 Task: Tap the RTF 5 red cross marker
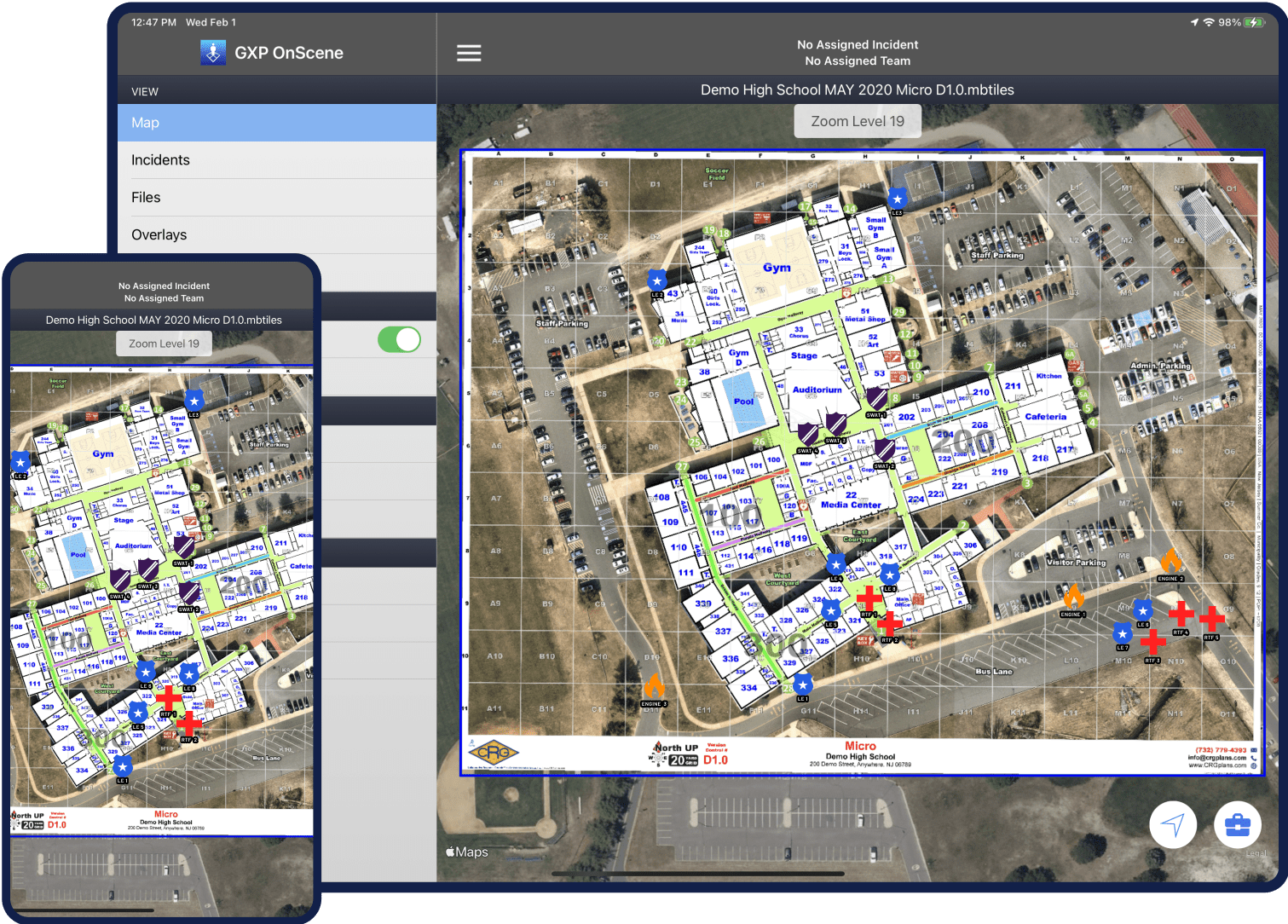[x=1211, y=620]
